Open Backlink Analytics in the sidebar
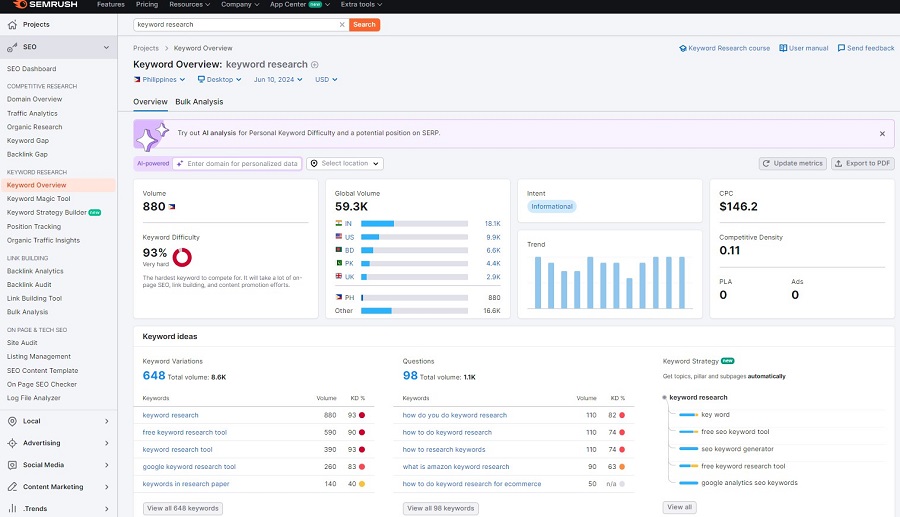 click(x=35, y=271)
